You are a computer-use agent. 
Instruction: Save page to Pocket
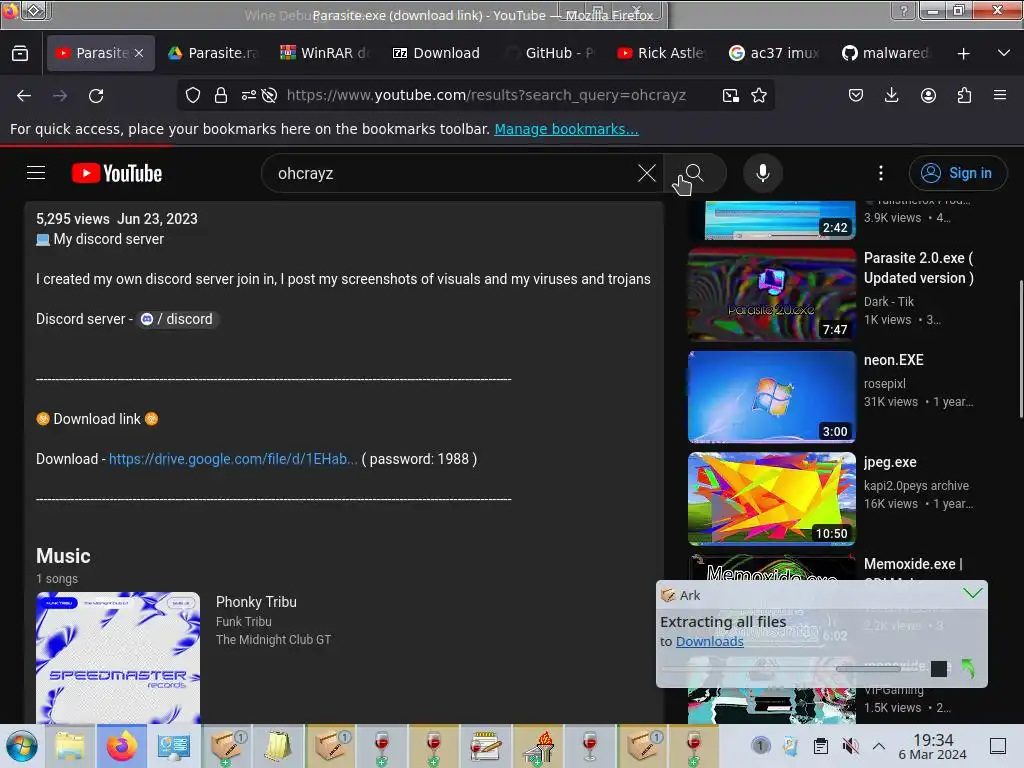point(856,95)
